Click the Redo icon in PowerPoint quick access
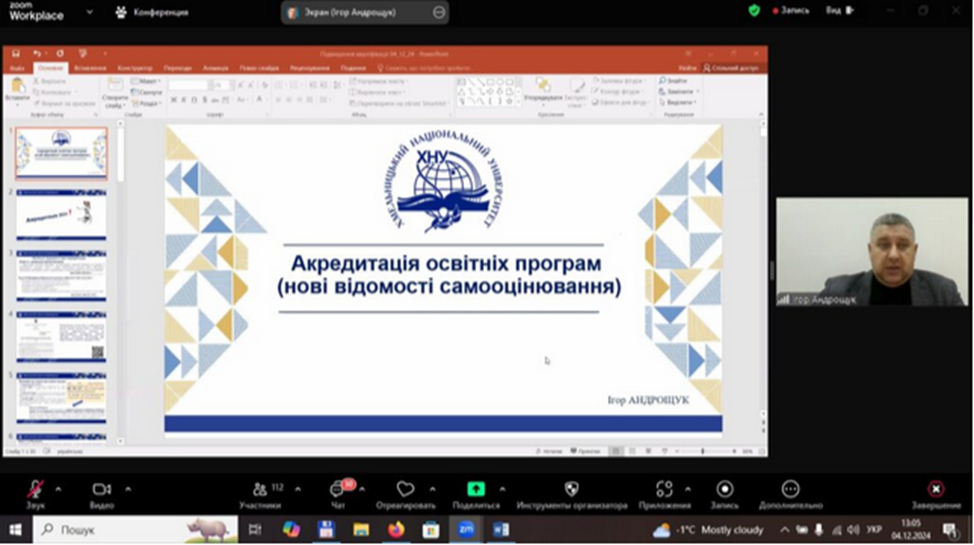Screen dimensions: 974x545 60,53
